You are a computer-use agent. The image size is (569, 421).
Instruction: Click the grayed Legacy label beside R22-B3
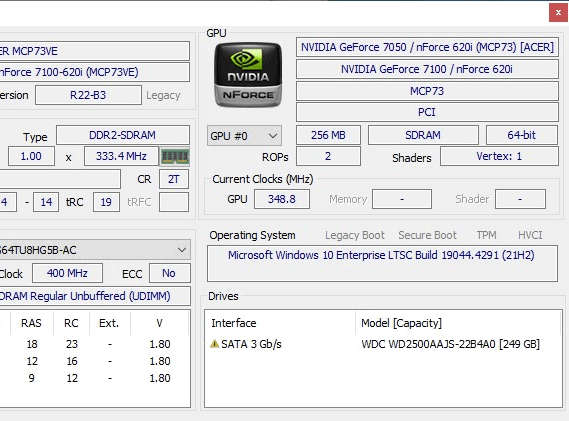pos(163,95)
